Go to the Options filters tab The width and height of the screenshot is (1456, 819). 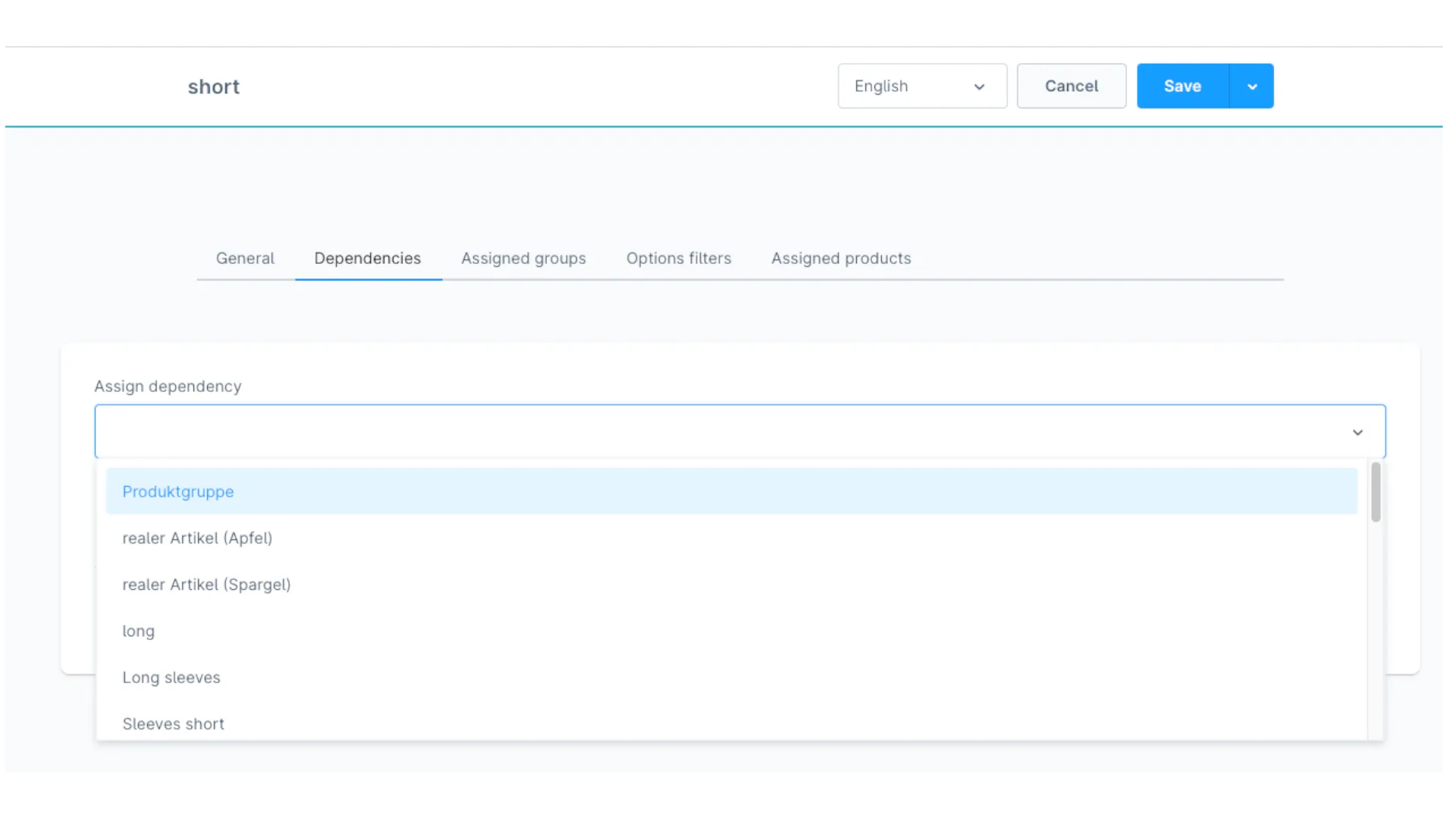pos(679,259)
